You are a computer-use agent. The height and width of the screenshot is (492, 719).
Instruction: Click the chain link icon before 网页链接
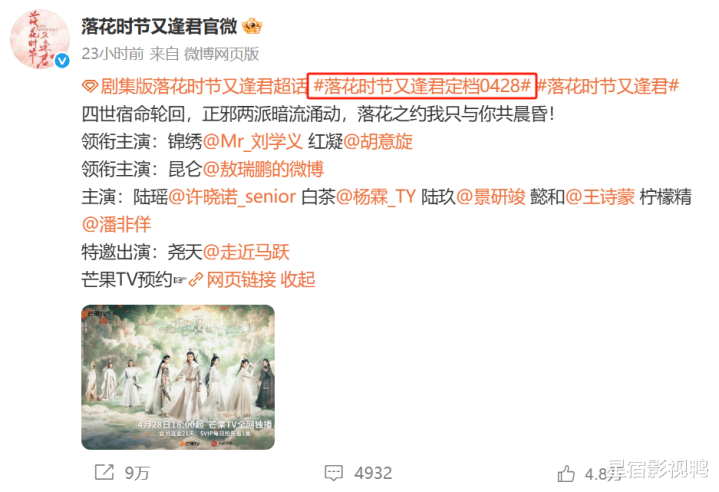pos(196,279)
